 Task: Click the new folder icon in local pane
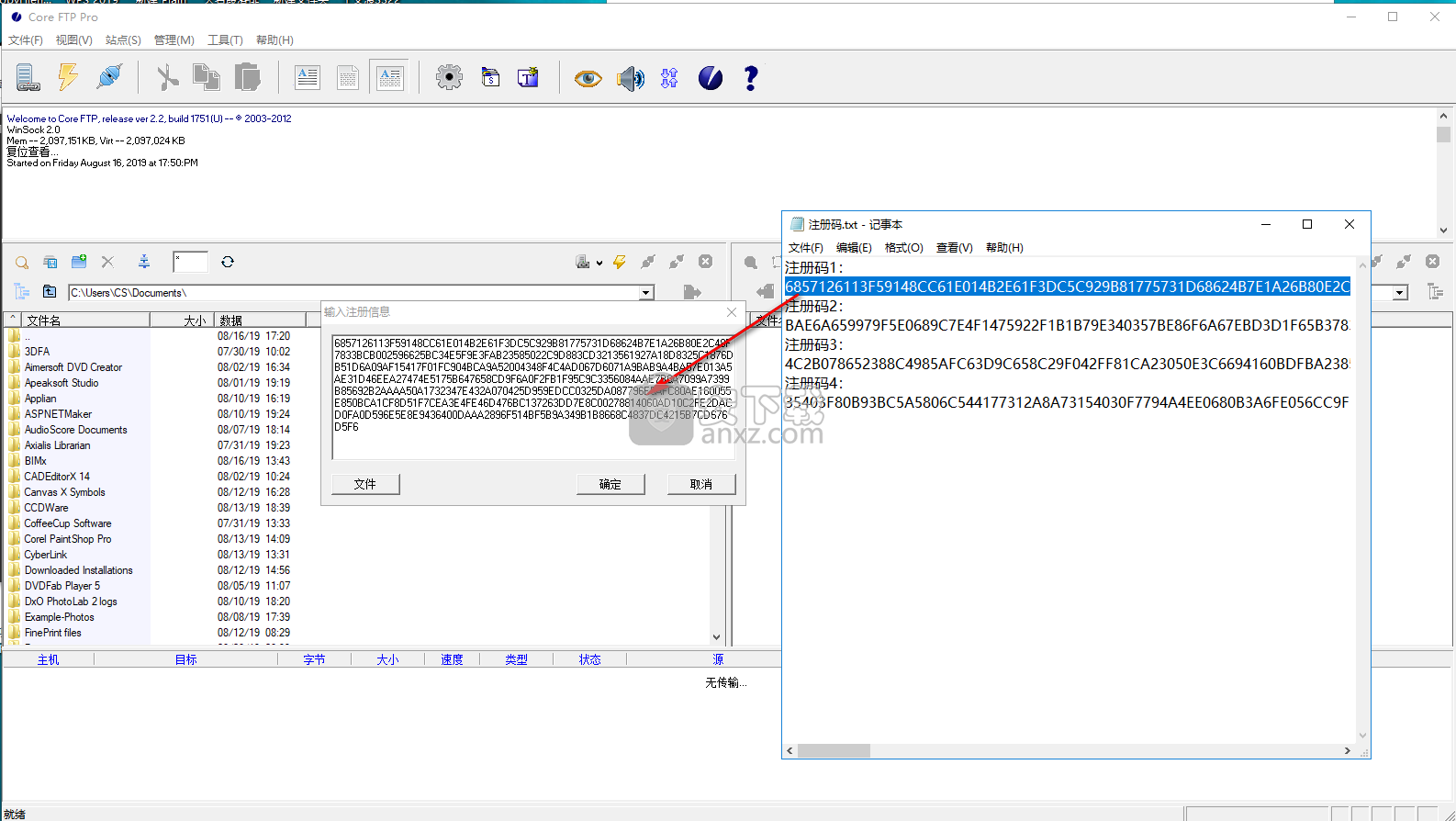pyautogui.click(x=79, y=262)
